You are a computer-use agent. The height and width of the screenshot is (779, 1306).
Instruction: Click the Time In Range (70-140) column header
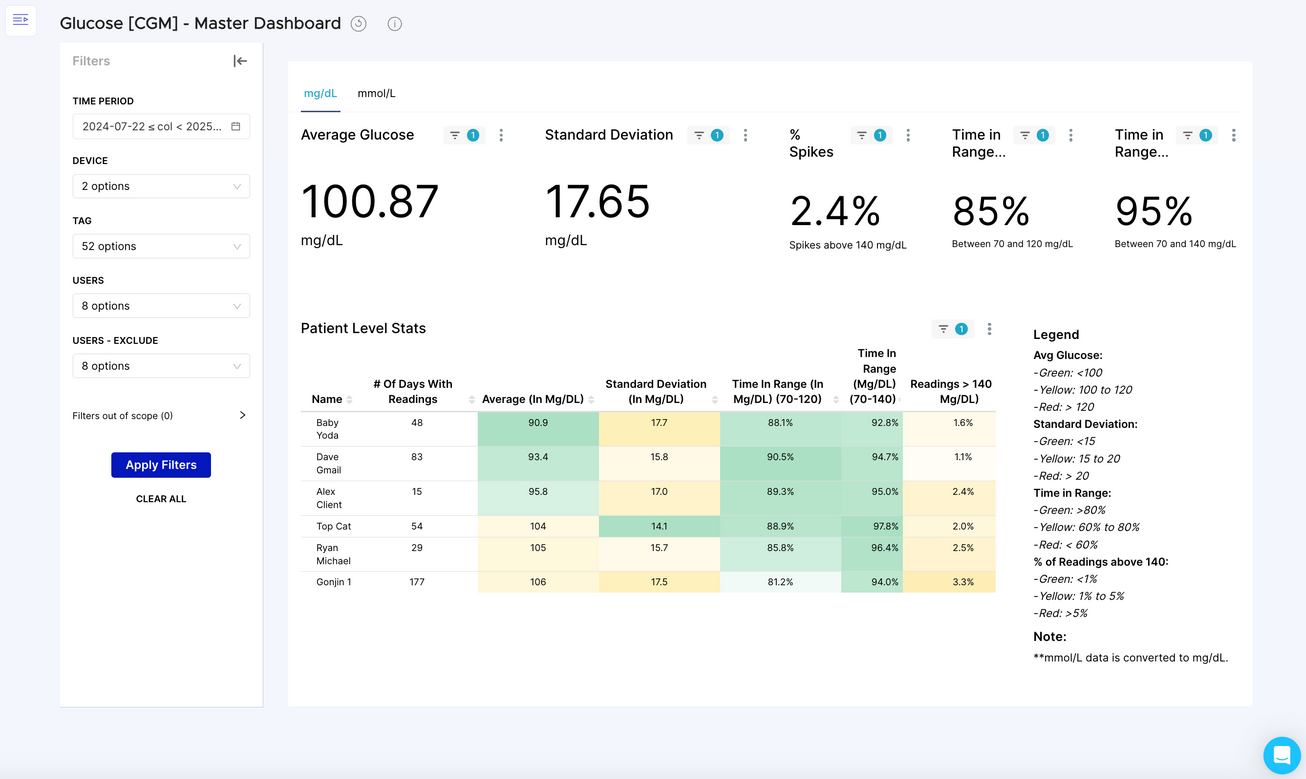pyautogui.click(x=873, y=376)
